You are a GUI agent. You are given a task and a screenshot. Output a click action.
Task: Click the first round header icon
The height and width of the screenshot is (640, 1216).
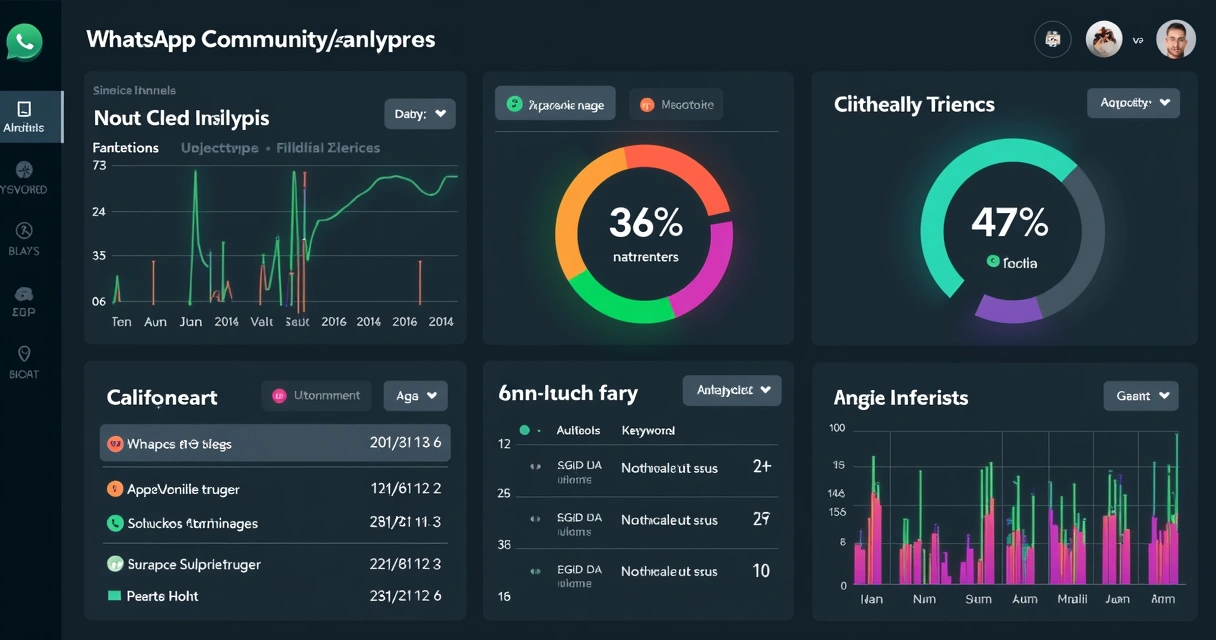[x=1051, y=39]
